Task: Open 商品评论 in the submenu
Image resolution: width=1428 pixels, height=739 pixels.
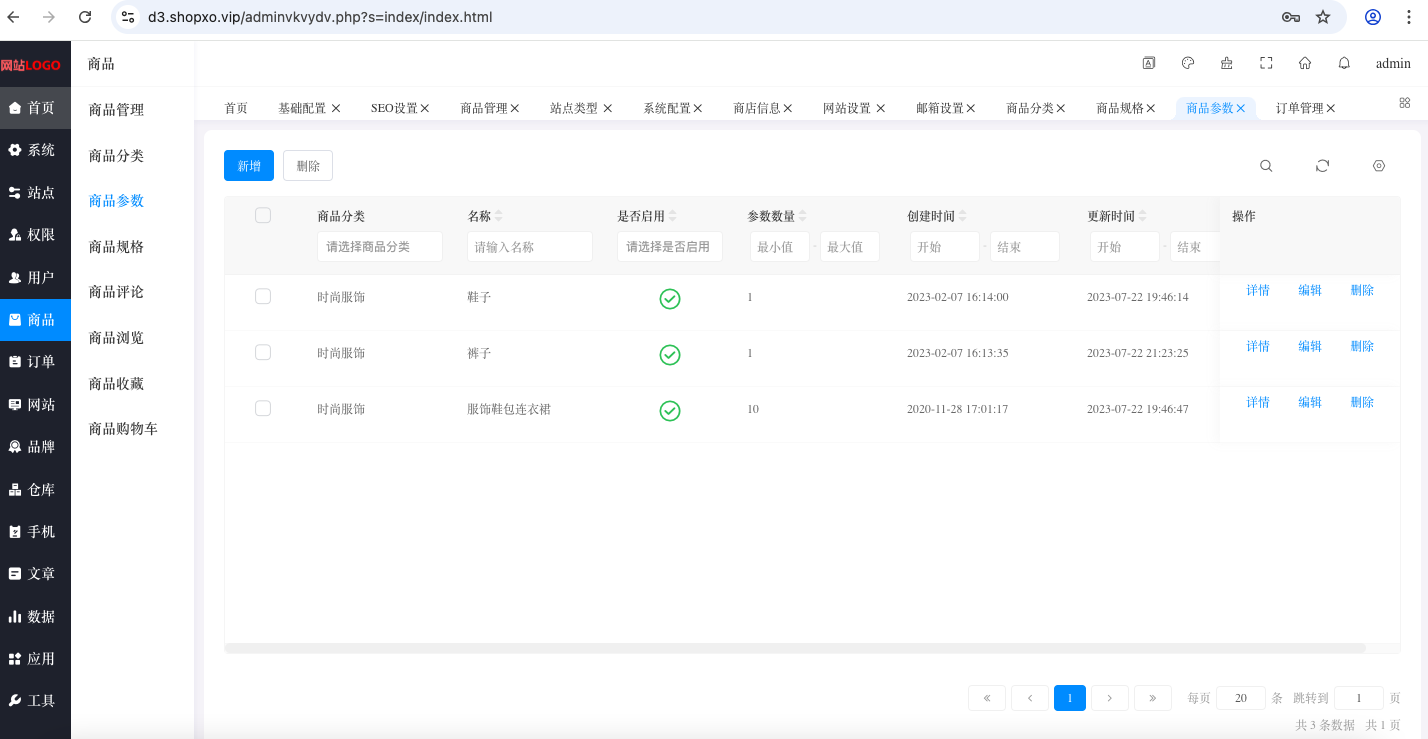Action: (116, 292)
